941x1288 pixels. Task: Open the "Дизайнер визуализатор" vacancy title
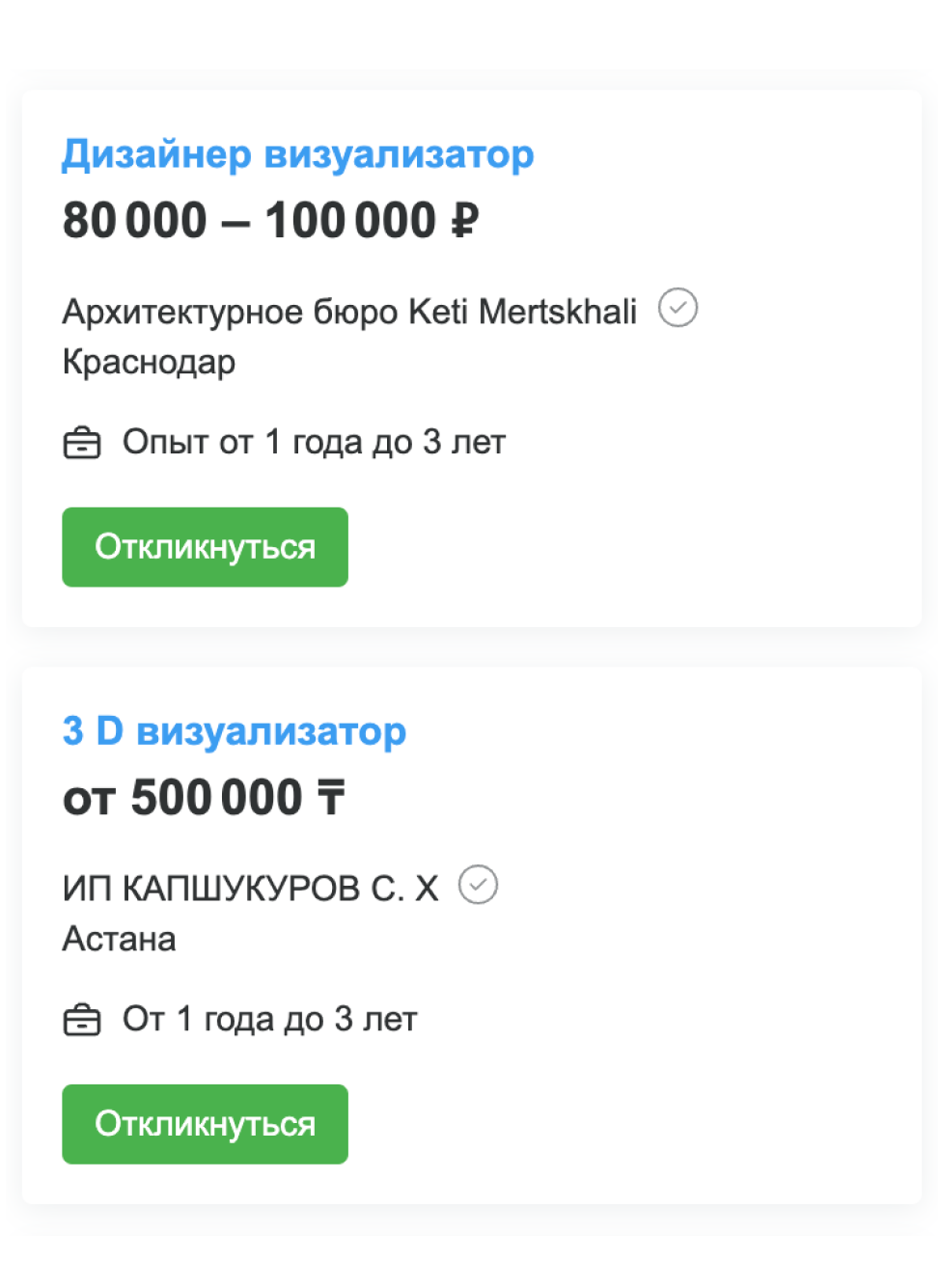coord(297,154)
